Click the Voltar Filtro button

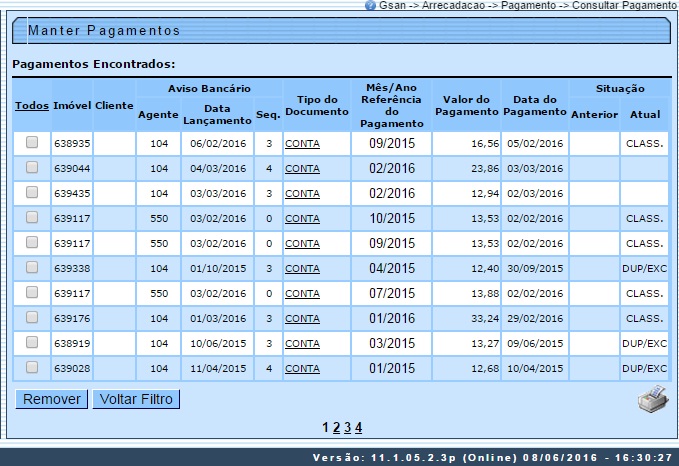[x=136, y=399]
